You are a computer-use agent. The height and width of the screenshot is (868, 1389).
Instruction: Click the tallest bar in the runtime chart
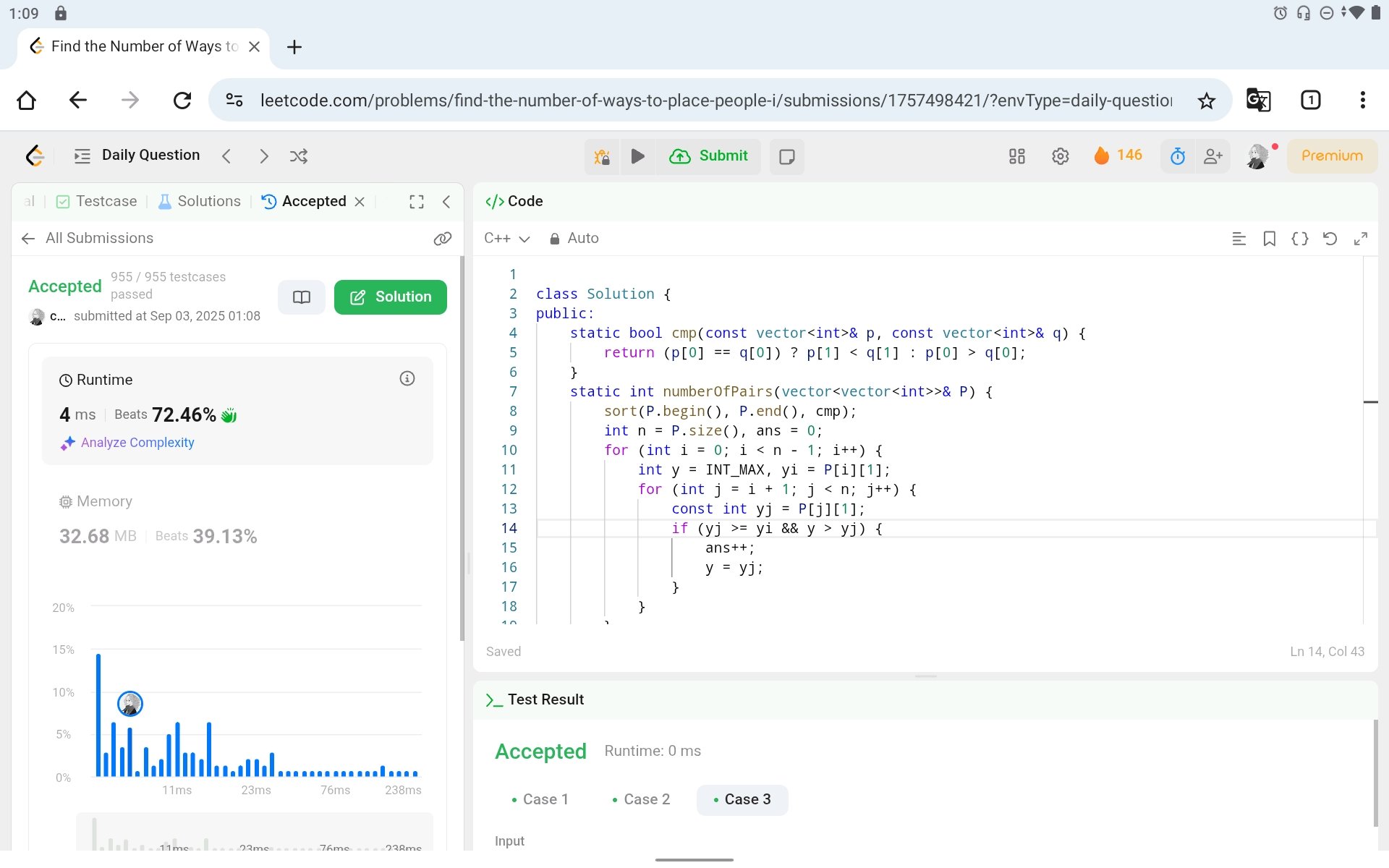coord(98,715)
